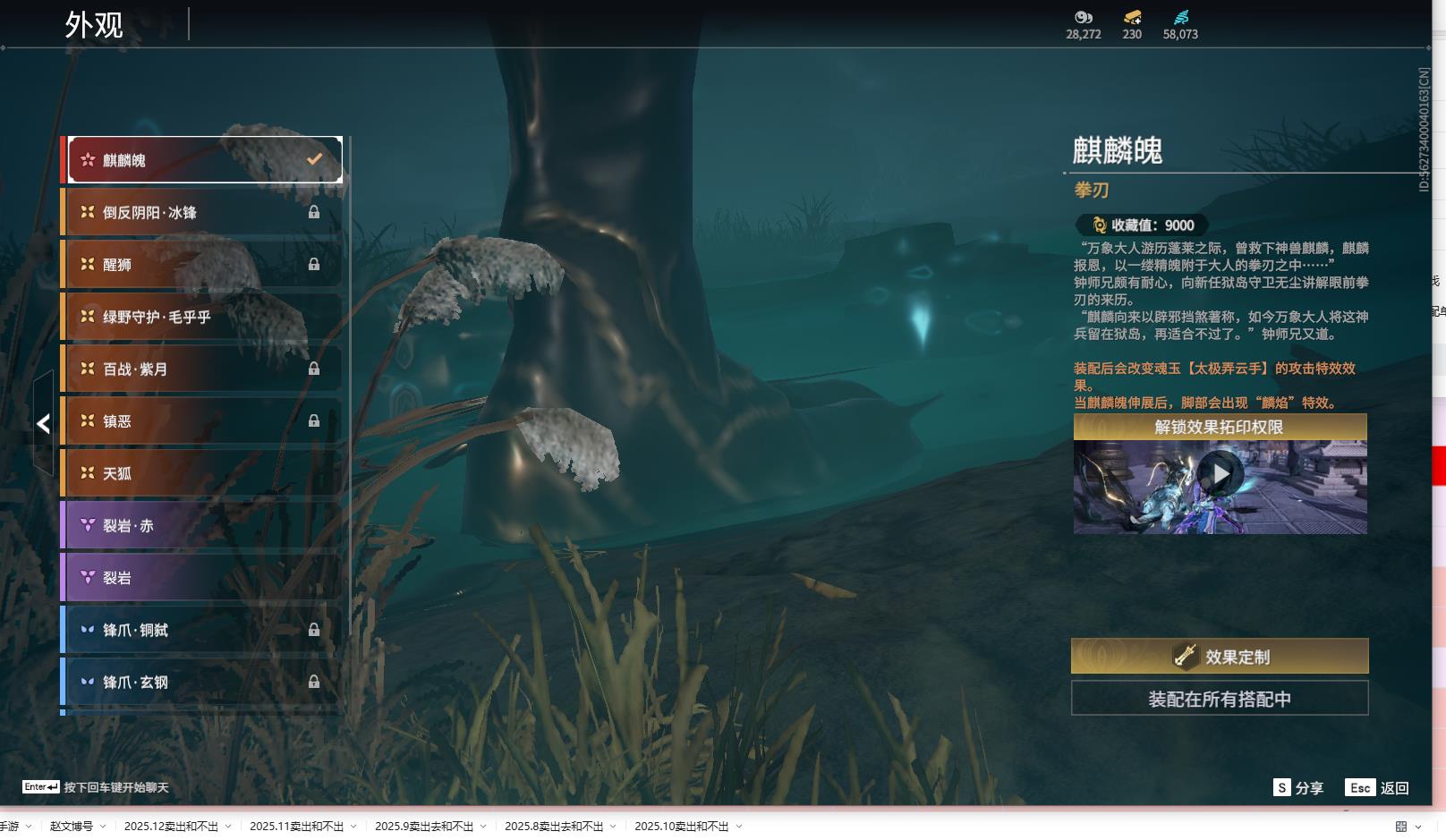The width and height of the screenshot is (1446, 840).
Task: Click the teal feather currency icon
Action: pyautogui.click(x=1181, y=17)
